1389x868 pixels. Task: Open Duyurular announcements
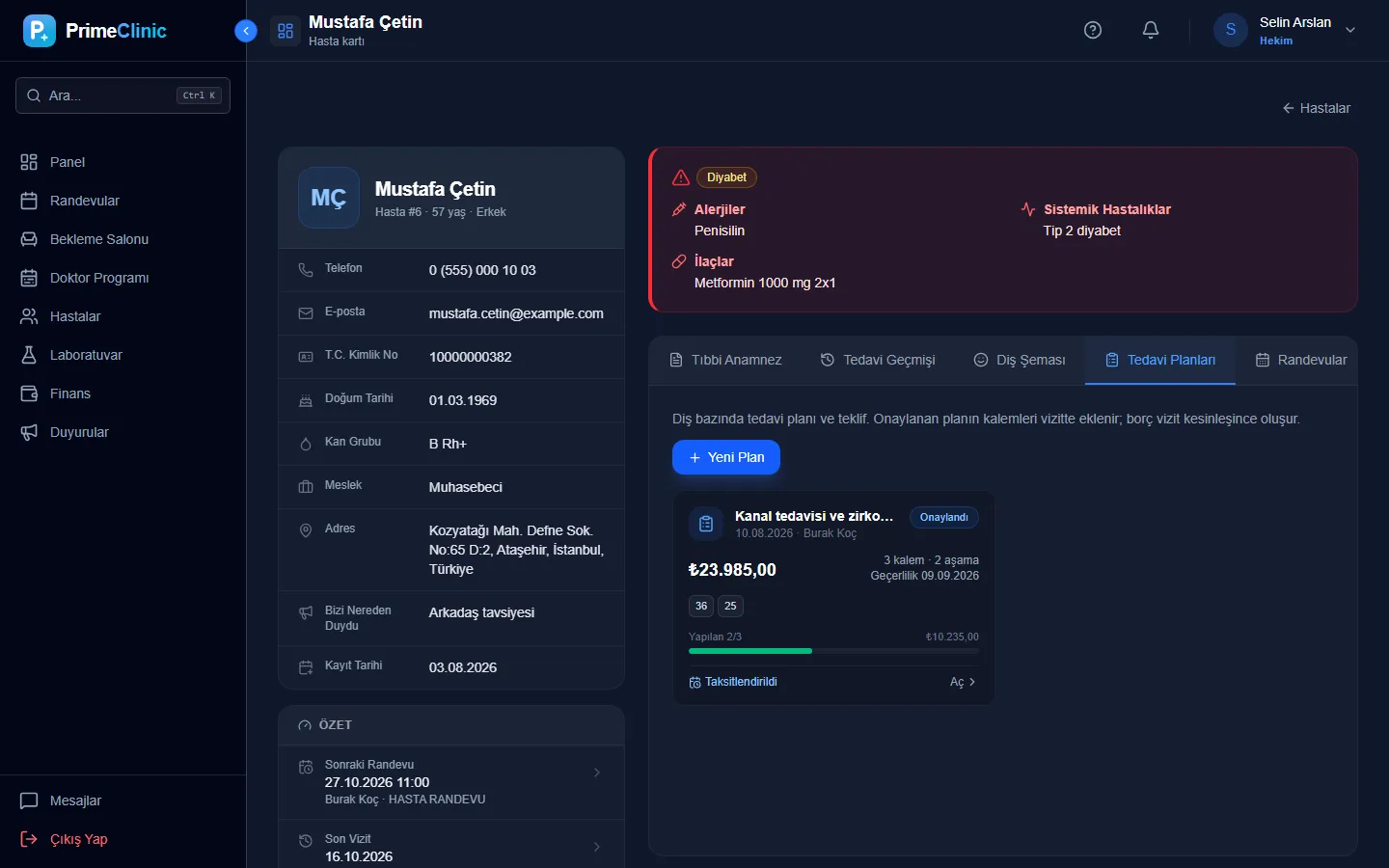coord(123,432)
